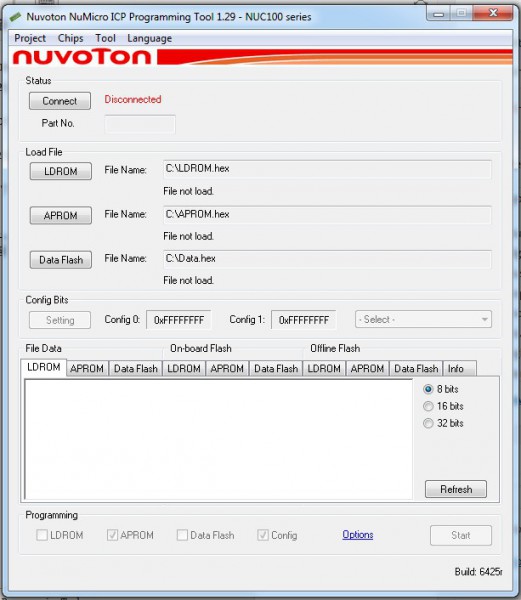Open the Options link
The height and width of the screenshot is (600, 521).
pos(358,535)
